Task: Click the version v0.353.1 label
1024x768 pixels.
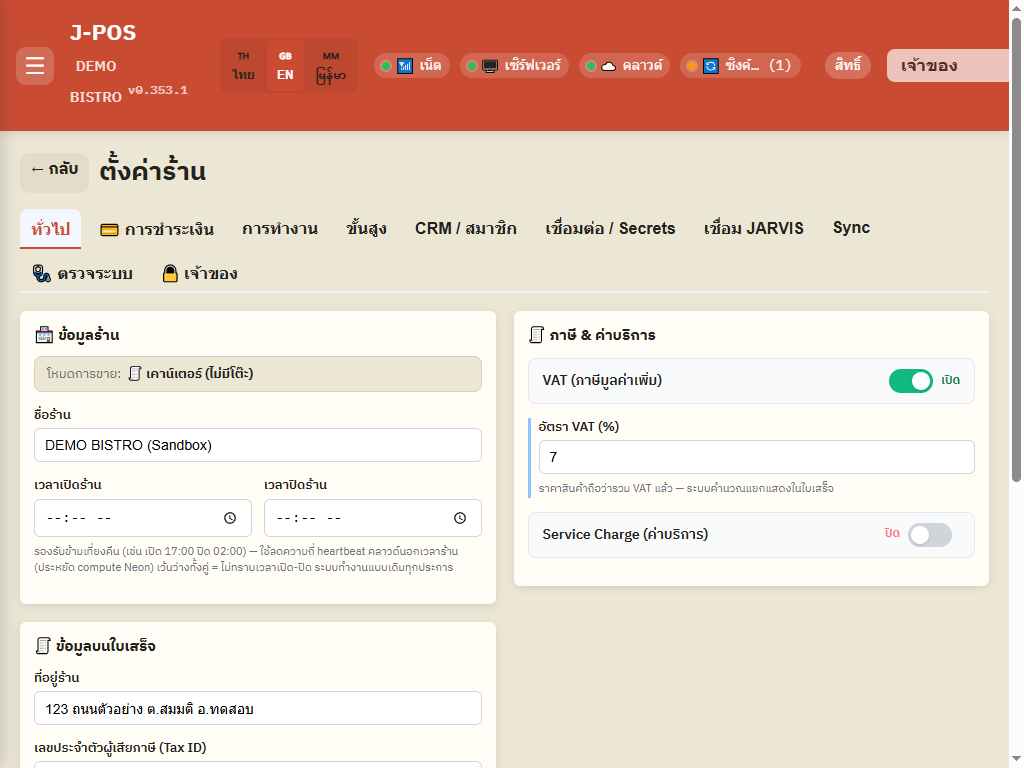Action: point(158,90)
